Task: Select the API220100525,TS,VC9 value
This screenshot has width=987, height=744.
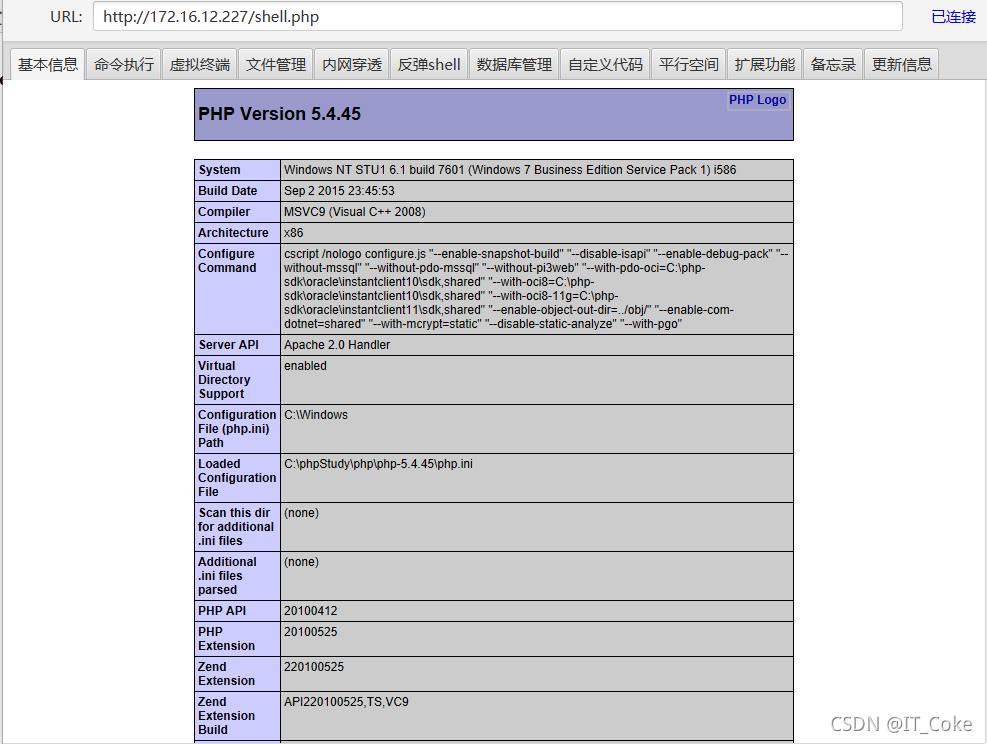Action: coord(346,702)
